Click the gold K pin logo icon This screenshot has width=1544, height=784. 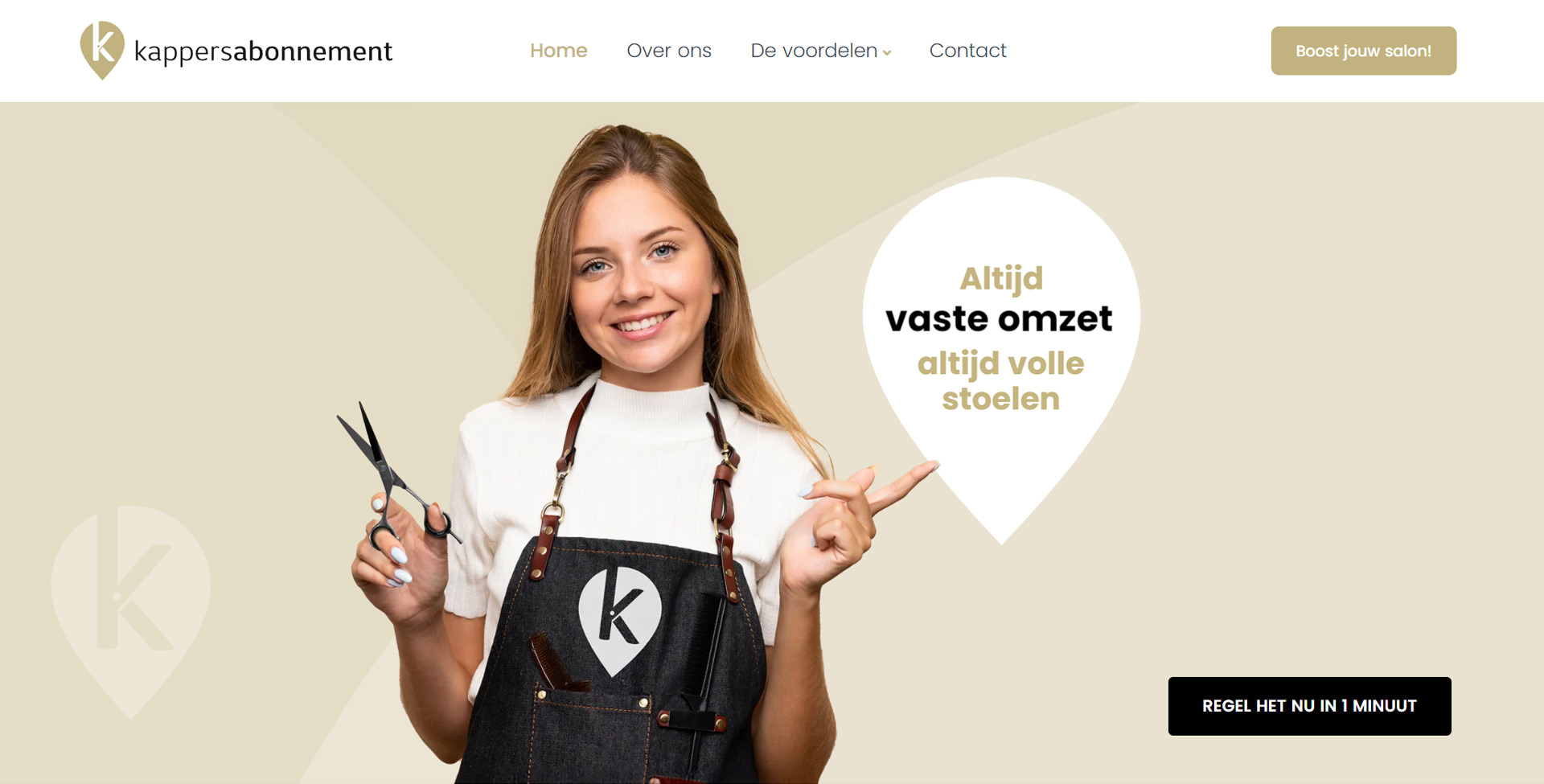coord(102,50)
